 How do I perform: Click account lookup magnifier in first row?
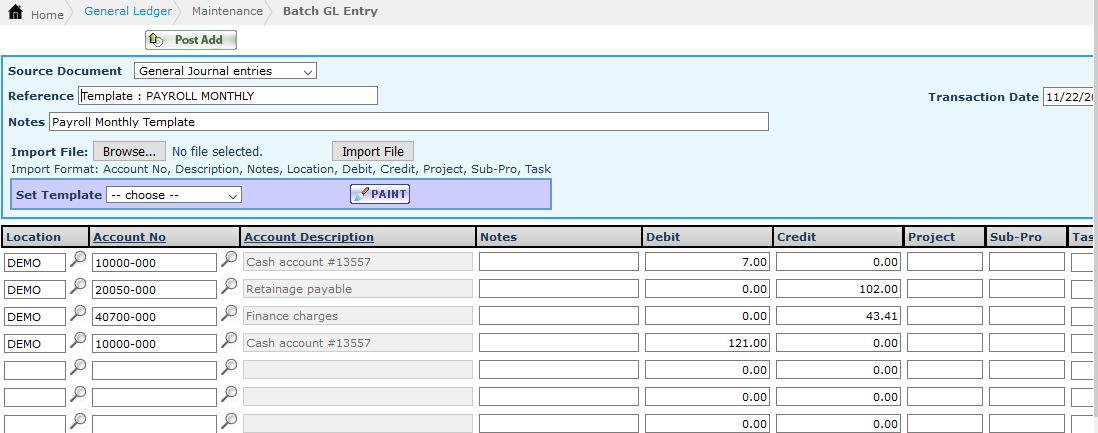click(x=229, y=260)
